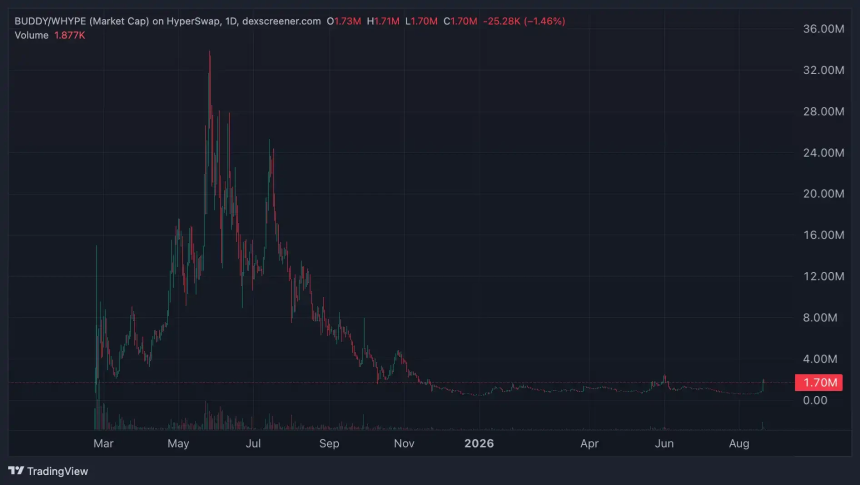Click the Mar label on time axis
860x485 pixels.
pyautogui.click(x=103, y=443)
